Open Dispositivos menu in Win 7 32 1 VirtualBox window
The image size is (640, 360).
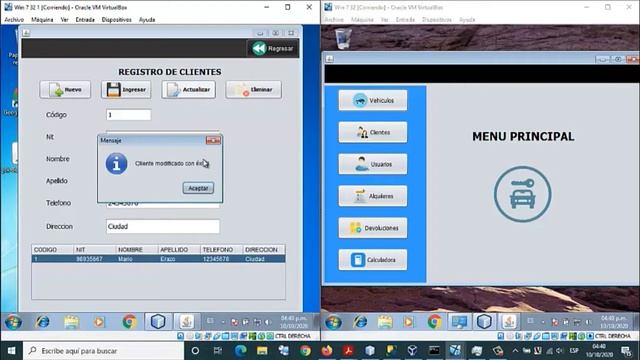(x=117, y=20)
